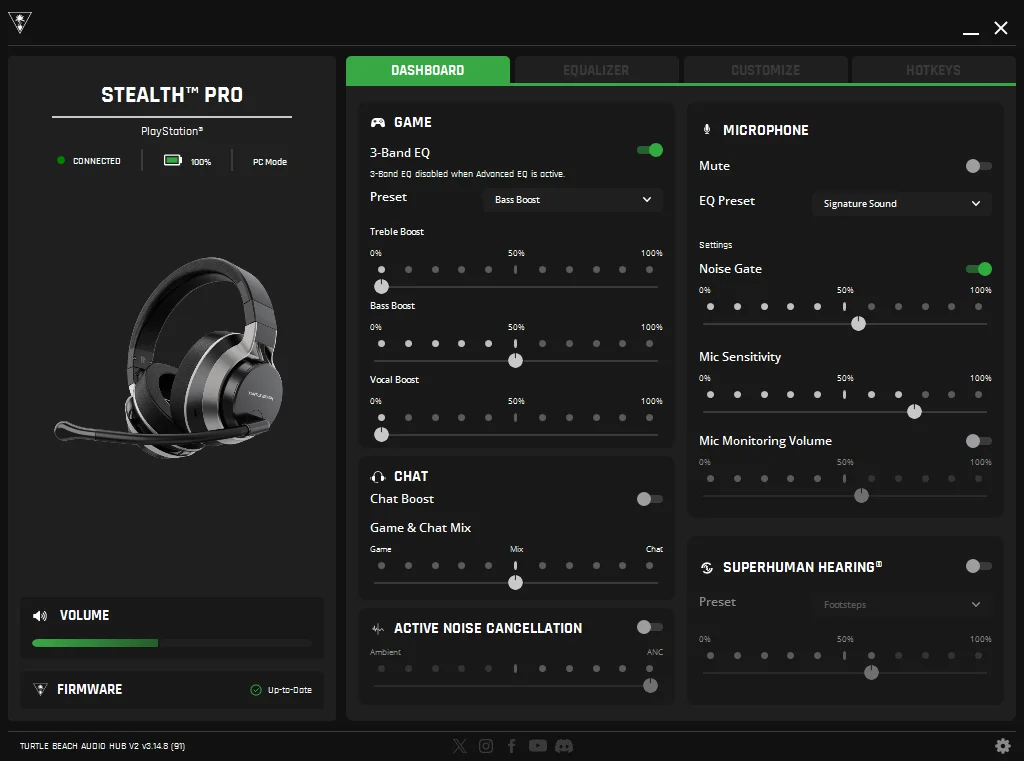Click the Turtle Beach logo in title bar
The height and width of the screenshot is (761, 1024).
click(x=20, y=24)
